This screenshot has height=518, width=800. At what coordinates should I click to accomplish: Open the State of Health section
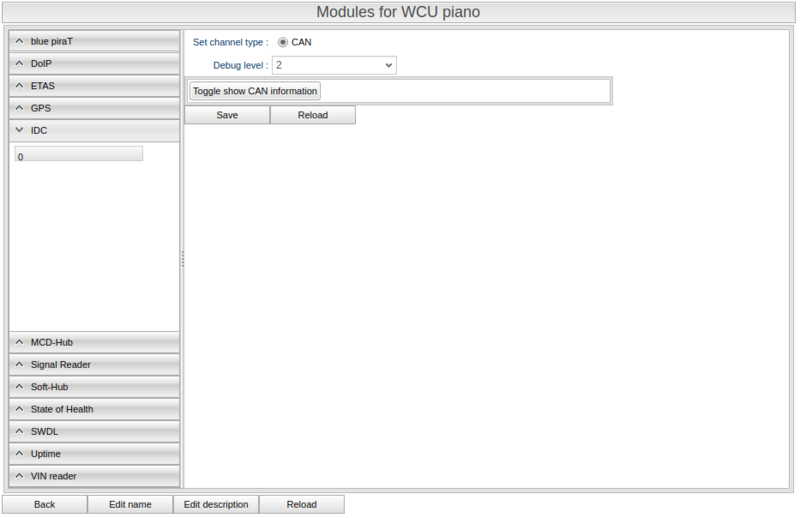click(94, 409)
